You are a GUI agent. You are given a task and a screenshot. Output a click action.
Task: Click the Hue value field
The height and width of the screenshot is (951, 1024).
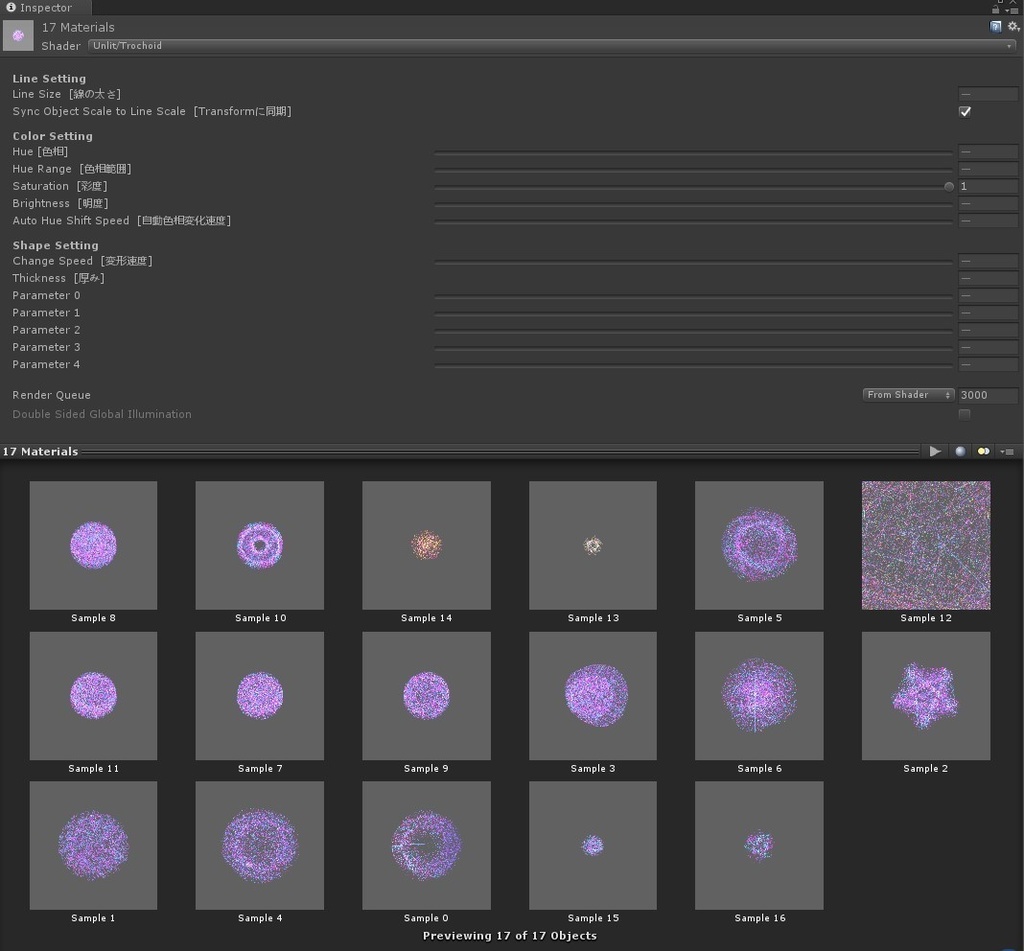[987, 152]
